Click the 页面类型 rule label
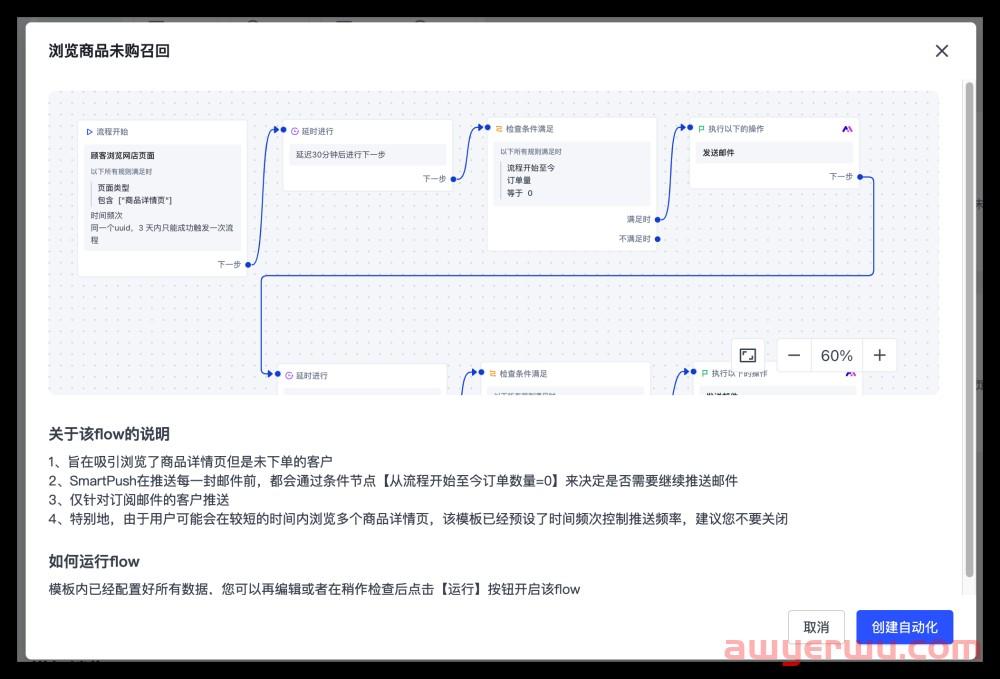The image size is (1000, 679). [114, 187]
